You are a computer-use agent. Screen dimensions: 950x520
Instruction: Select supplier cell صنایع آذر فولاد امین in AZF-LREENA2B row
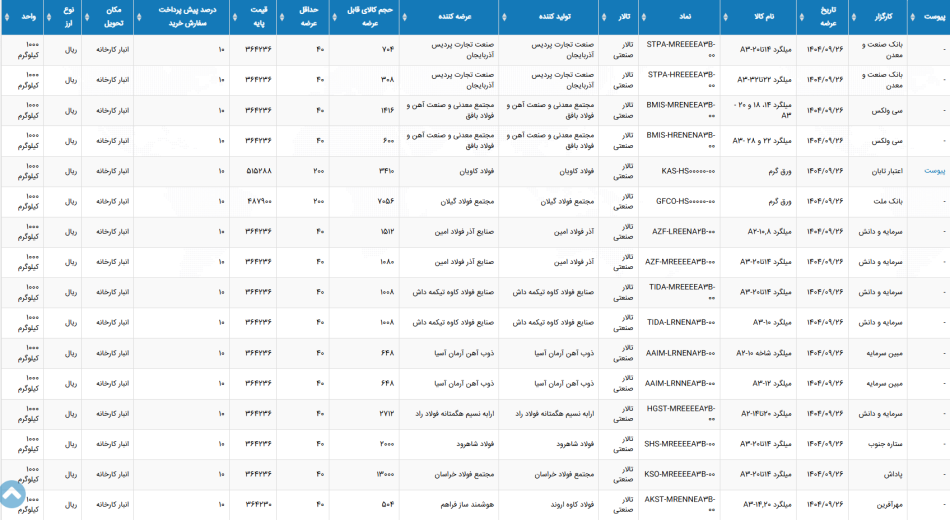(449, 232)
